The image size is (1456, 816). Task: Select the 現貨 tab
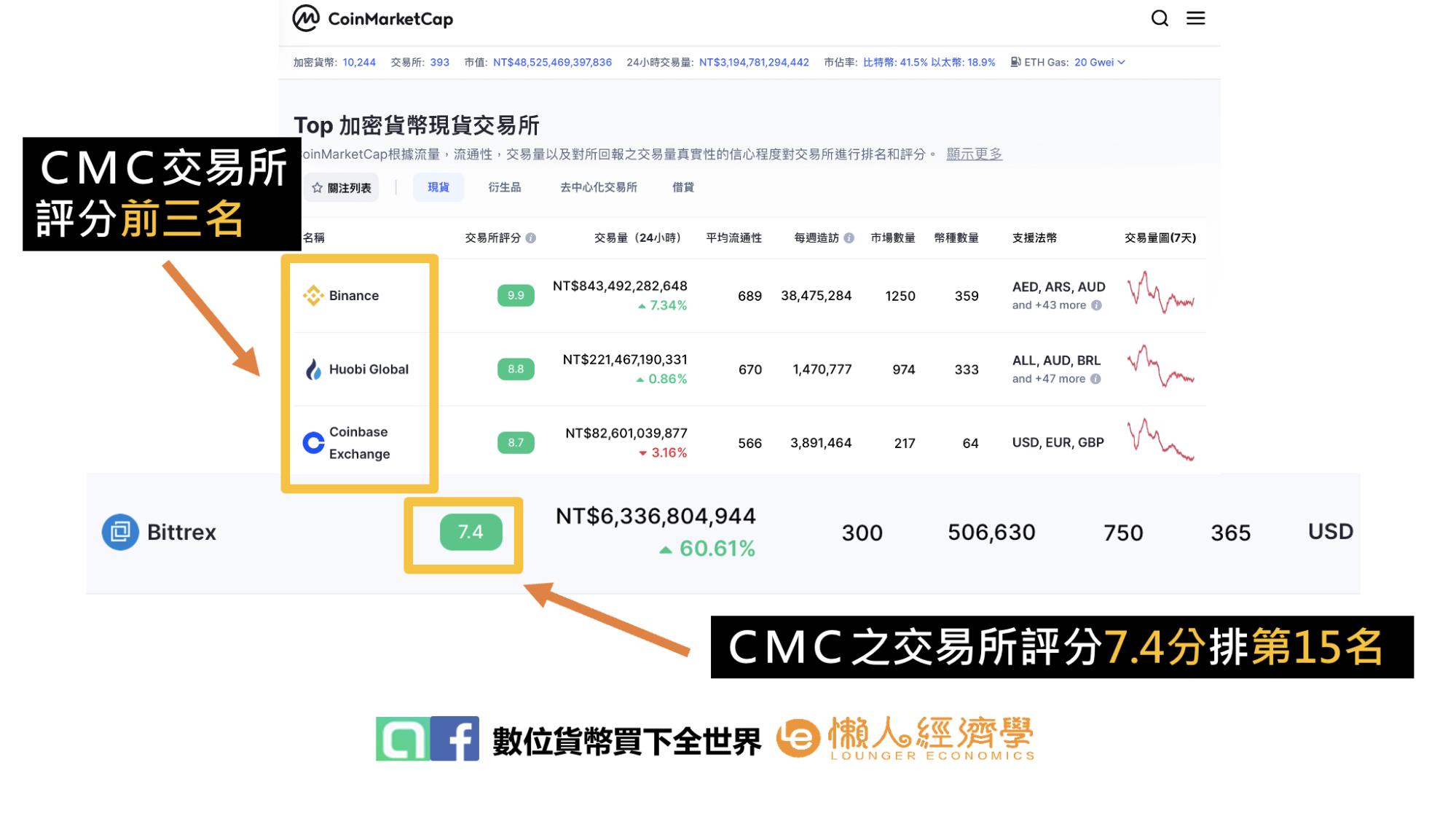[438, 187]
